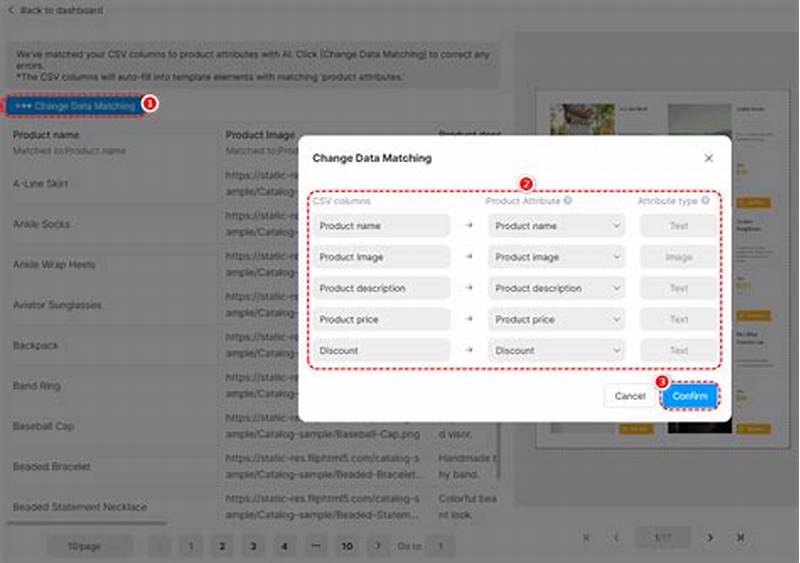The image size is (800, 563).
Task: Select the Product image CSV column field
Action: click(382, 257)
